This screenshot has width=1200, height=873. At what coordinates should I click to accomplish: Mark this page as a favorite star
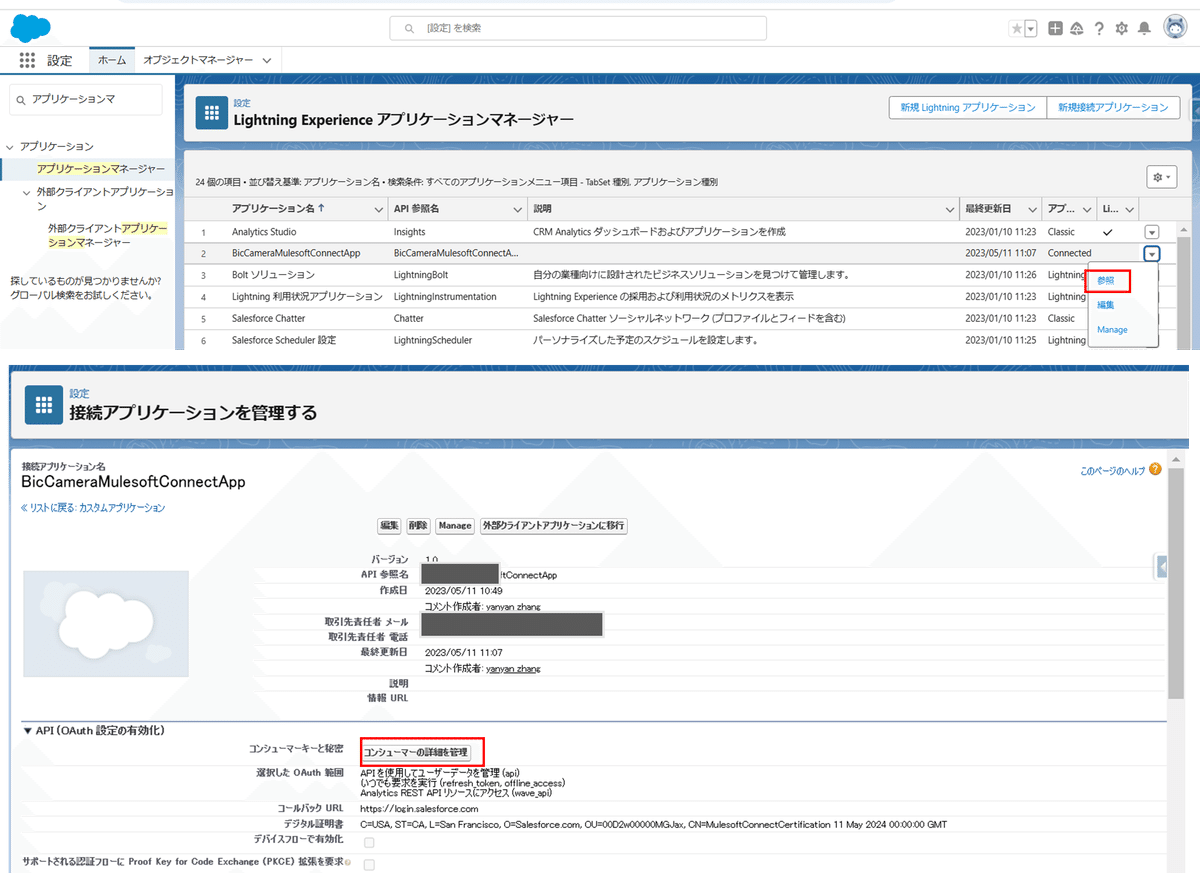1018,28
